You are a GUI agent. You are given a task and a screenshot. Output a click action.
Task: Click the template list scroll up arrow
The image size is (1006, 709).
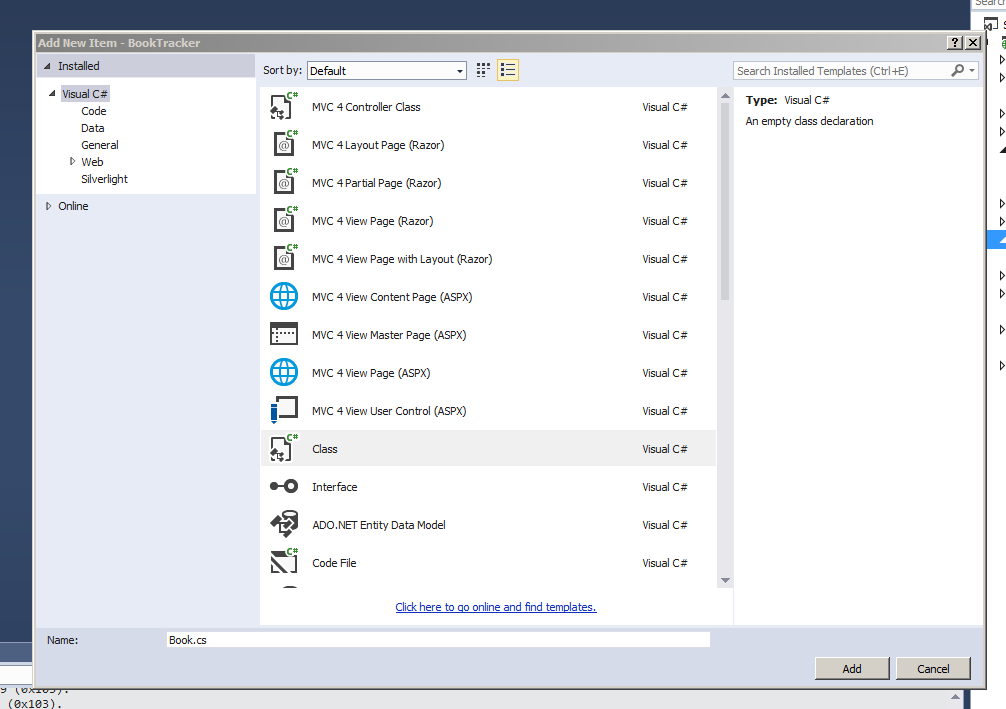(725, 96)
